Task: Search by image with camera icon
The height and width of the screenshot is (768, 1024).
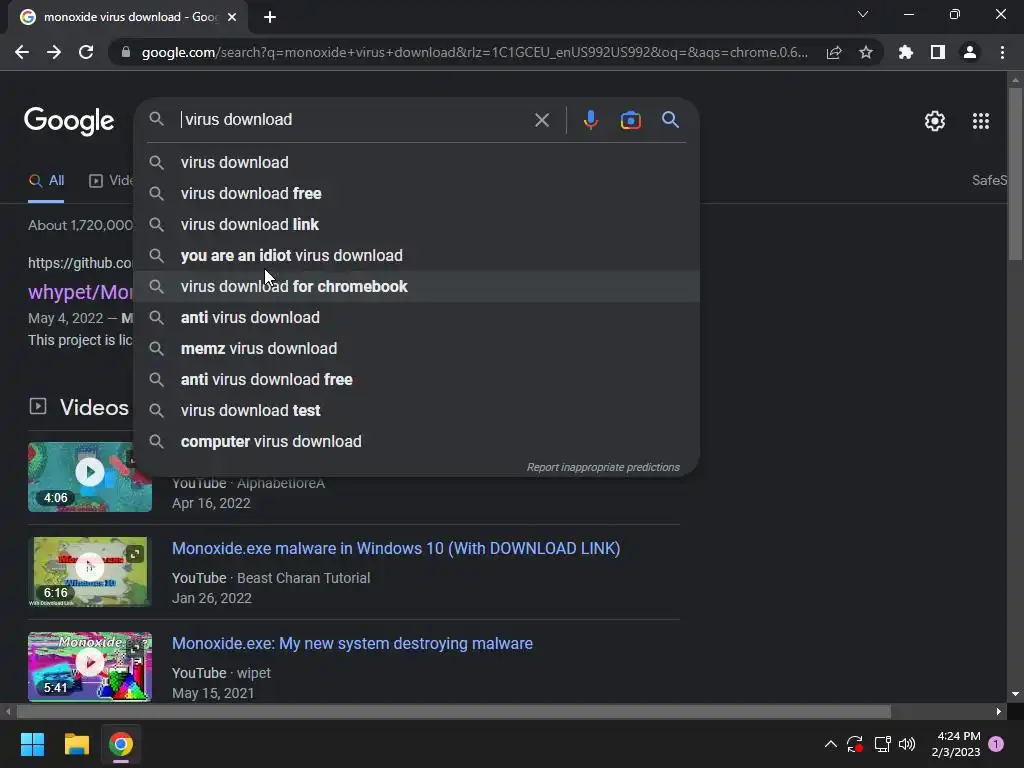Action: [x=630, y=120]
